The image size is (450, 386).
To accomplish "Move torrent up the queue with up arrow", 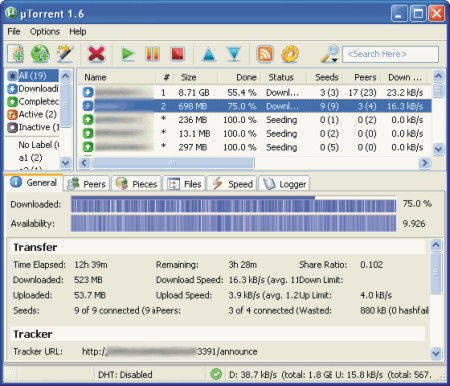I will pyautogui.click(x=209, y=54).
